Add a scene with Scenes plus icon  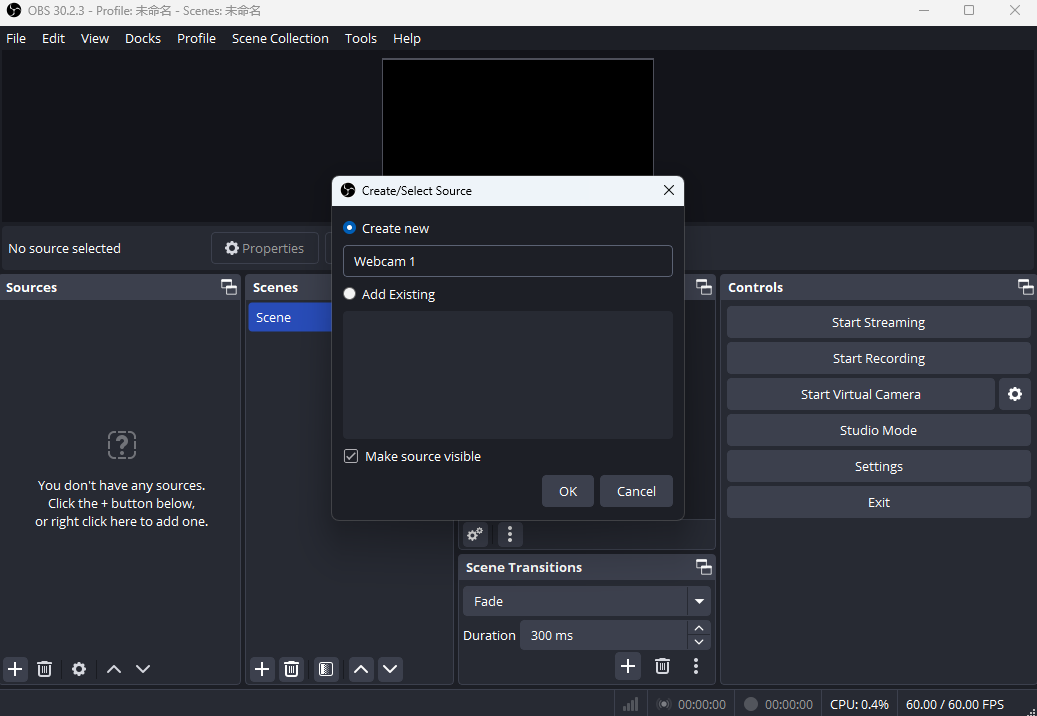(262, 669)
